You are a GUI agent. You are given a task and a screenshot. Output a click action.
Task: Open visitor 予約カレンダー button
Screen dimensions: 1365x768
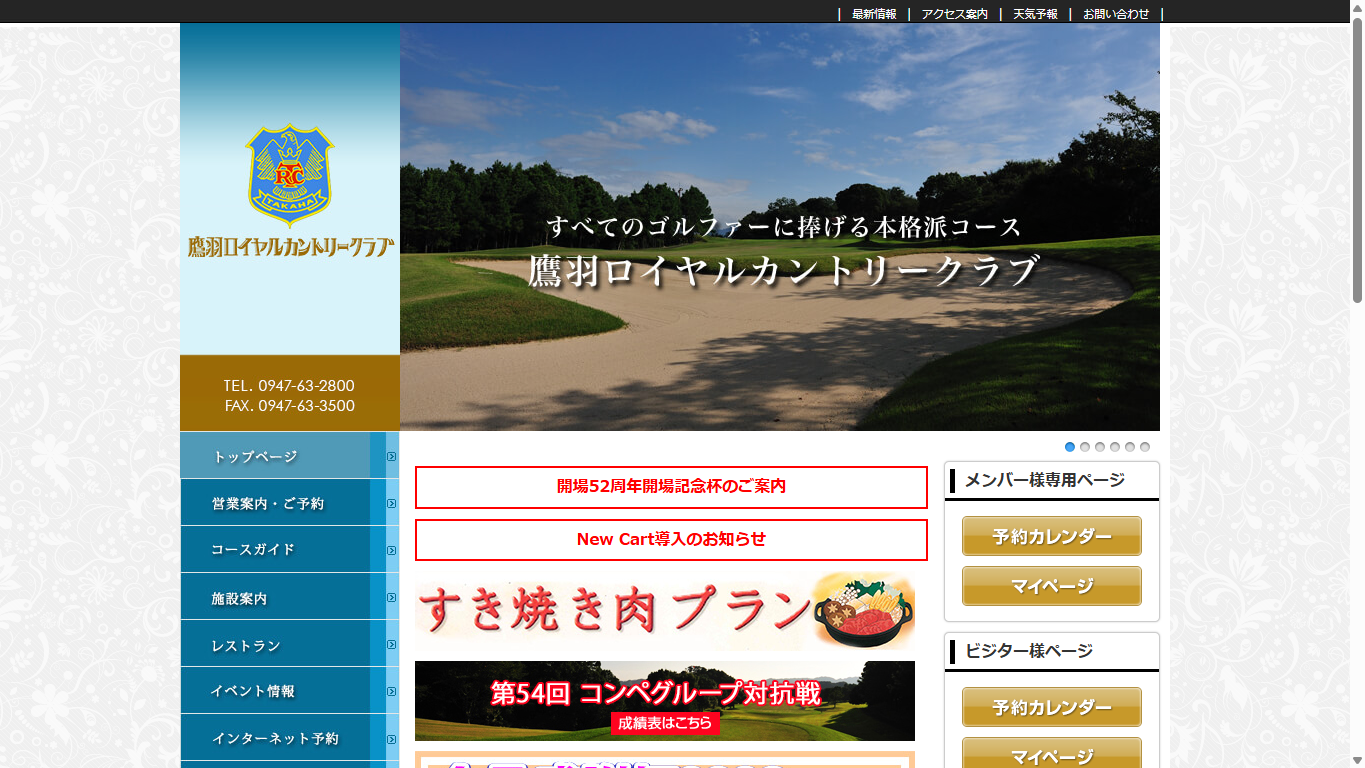pyautogui.click(x=1052, y=707)
